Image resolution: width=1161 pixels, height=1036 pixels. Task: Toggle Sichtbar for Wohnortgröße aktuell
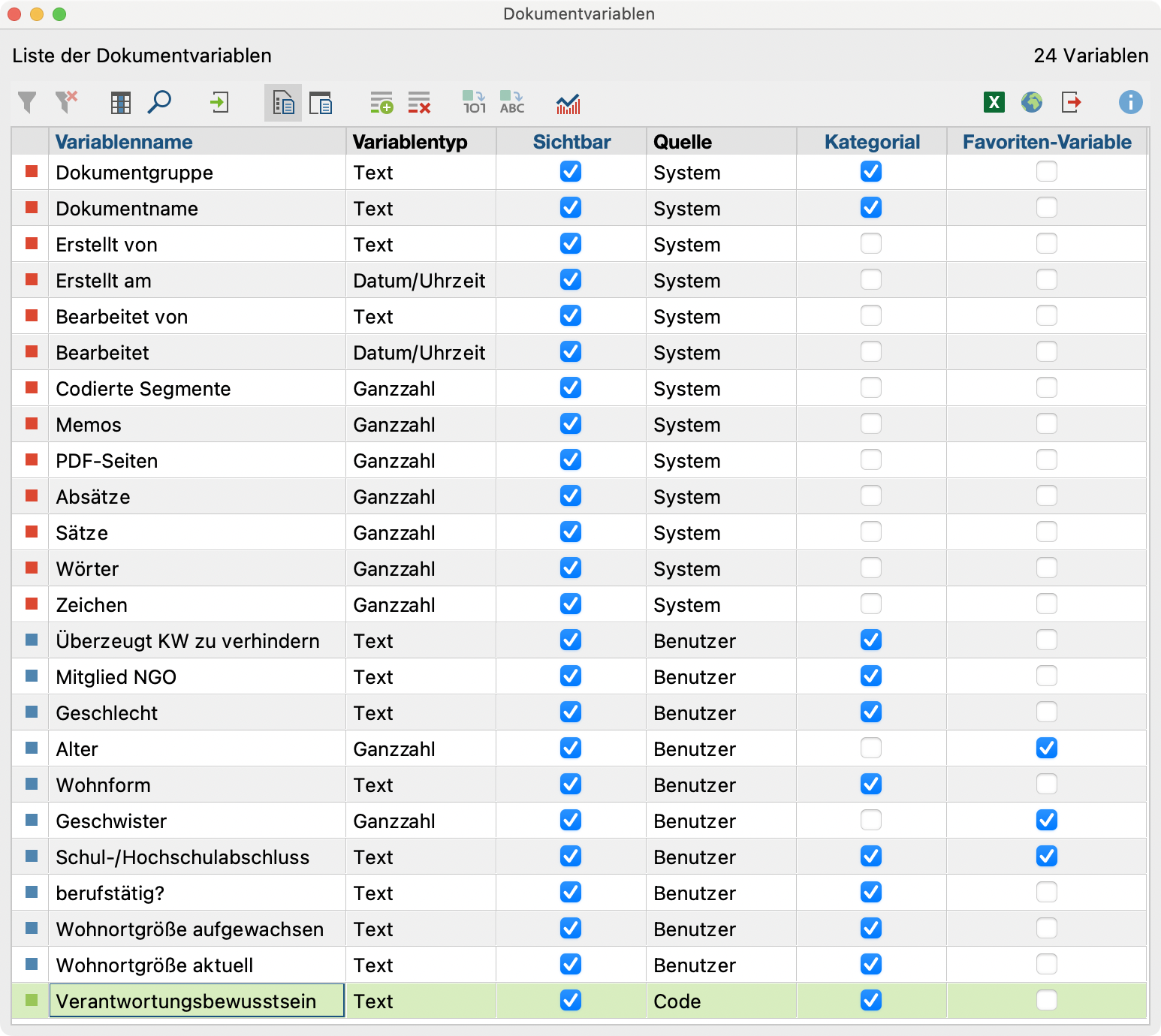[571, 965]
